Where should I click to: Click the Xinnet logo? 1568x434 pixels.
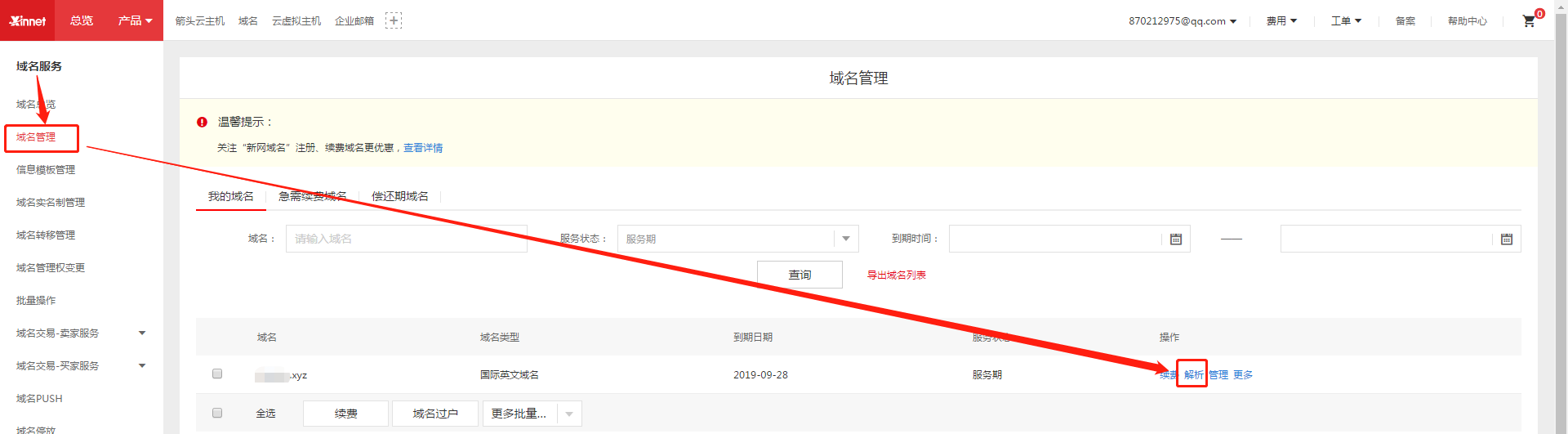click(x=28, y=20)
